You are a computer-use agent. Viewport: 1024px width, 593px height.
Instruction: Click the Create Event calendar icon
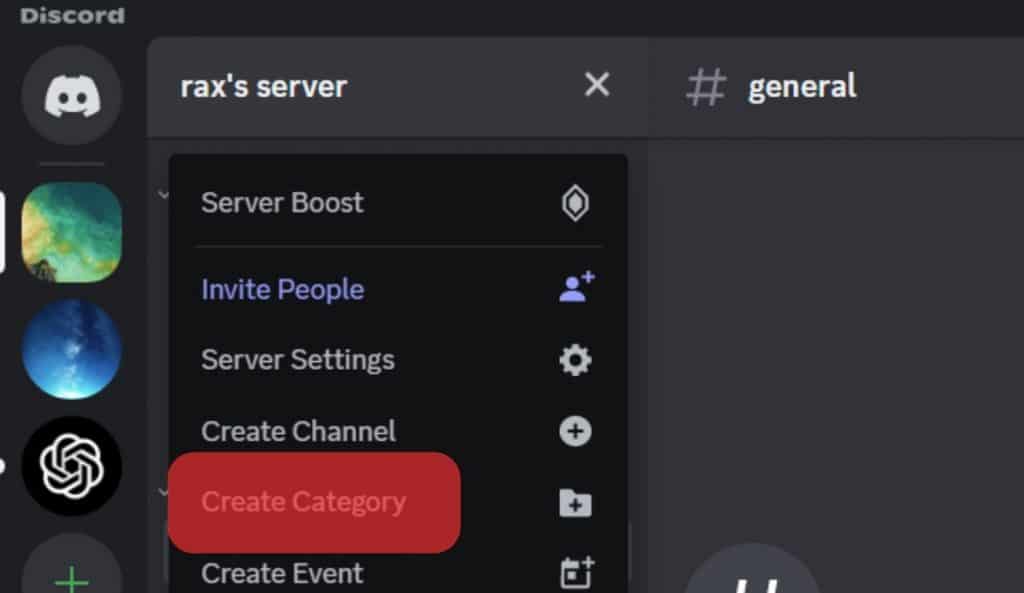(x=575, y=573)
